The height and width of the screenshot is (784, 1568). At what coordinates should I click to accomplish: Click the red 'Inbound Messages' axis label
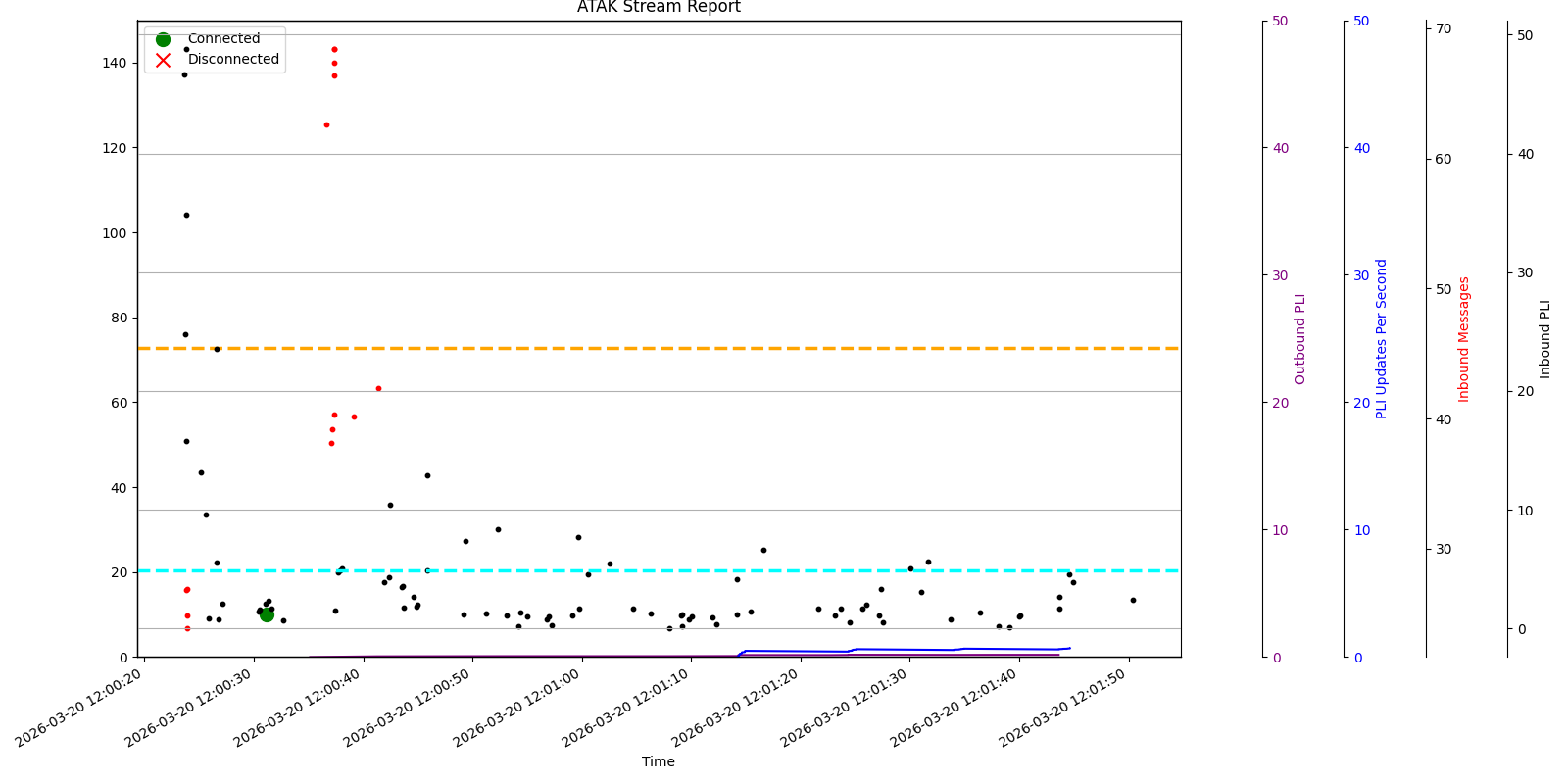[x=1464, y=338]
